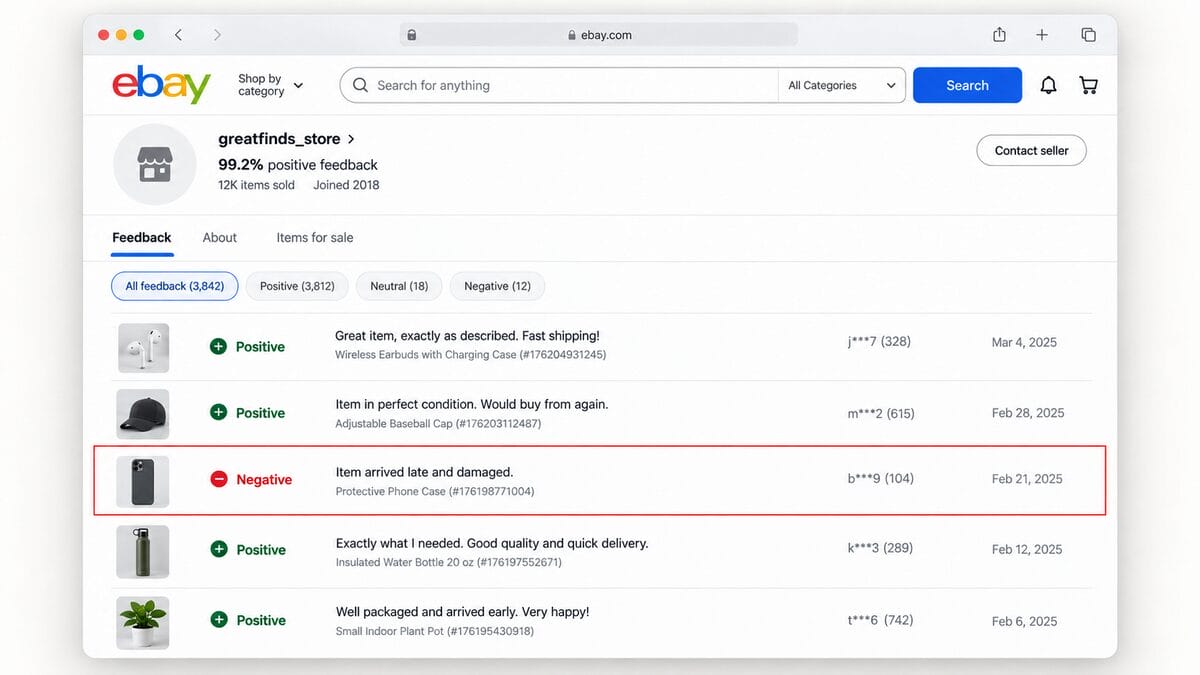The width and height of the screenshot is (1200, 675).
Task: Filter by Negative (12) feedback
Action: click(x=497, y=286)
